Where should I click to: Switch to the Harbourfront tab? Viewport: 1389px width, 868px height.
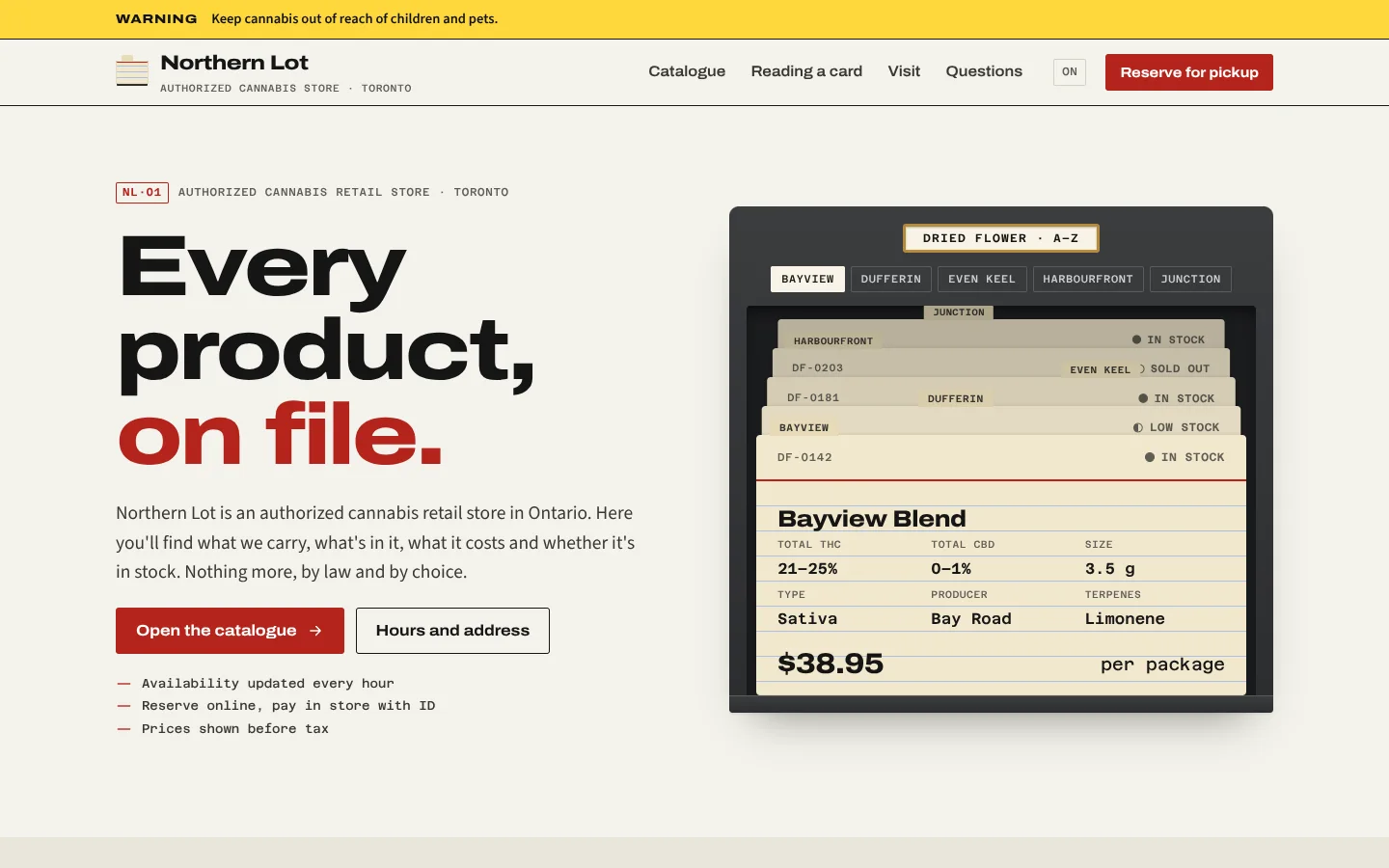click(x=1088, y=279)
